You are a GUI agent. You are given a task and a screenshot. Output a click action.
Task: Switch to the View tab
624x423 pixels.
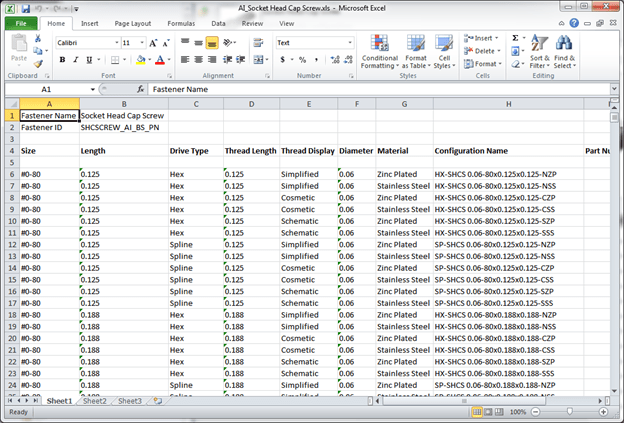click(287, 23)
